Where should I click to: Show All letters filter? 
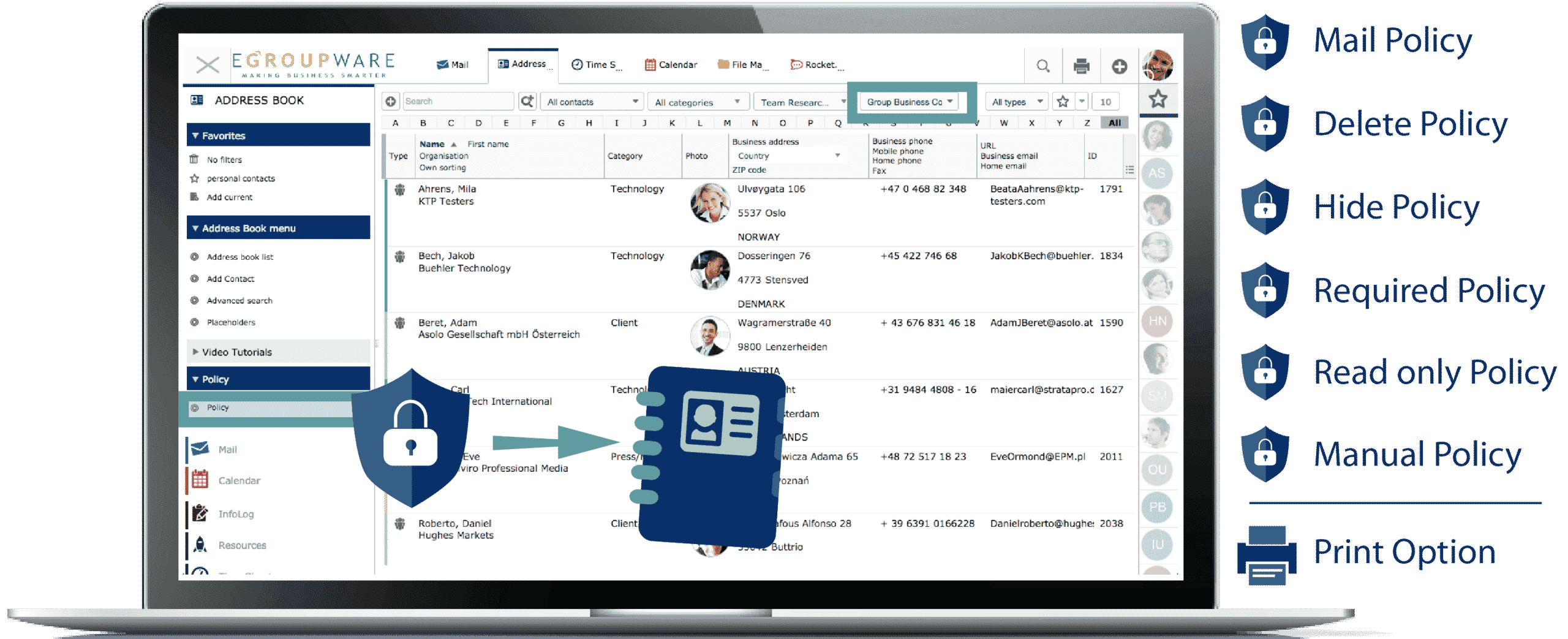click(1115, 123)
